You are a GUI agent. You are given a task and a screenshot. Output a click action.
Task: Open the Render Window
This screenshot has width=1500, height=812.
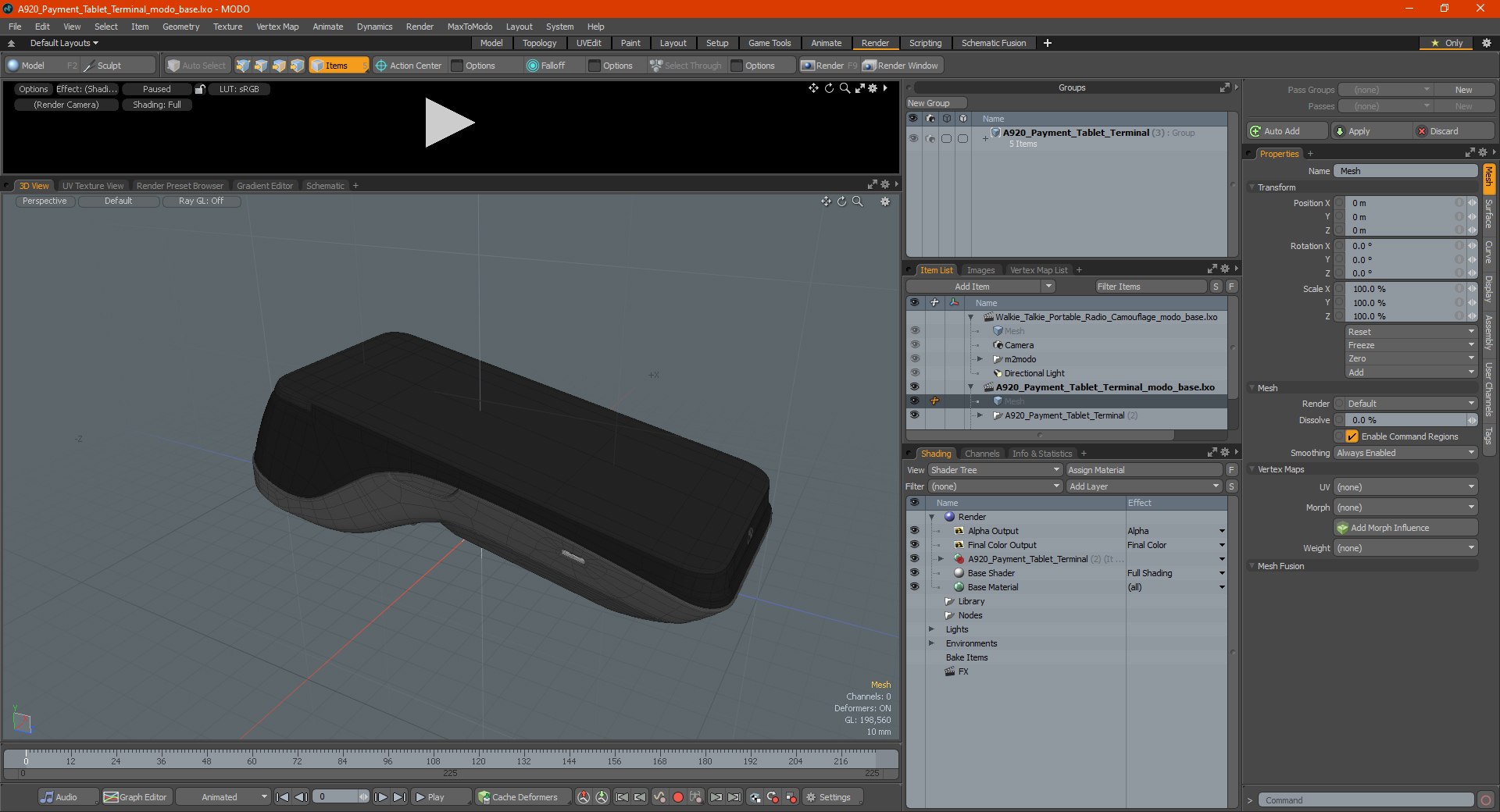pos(901,66)
